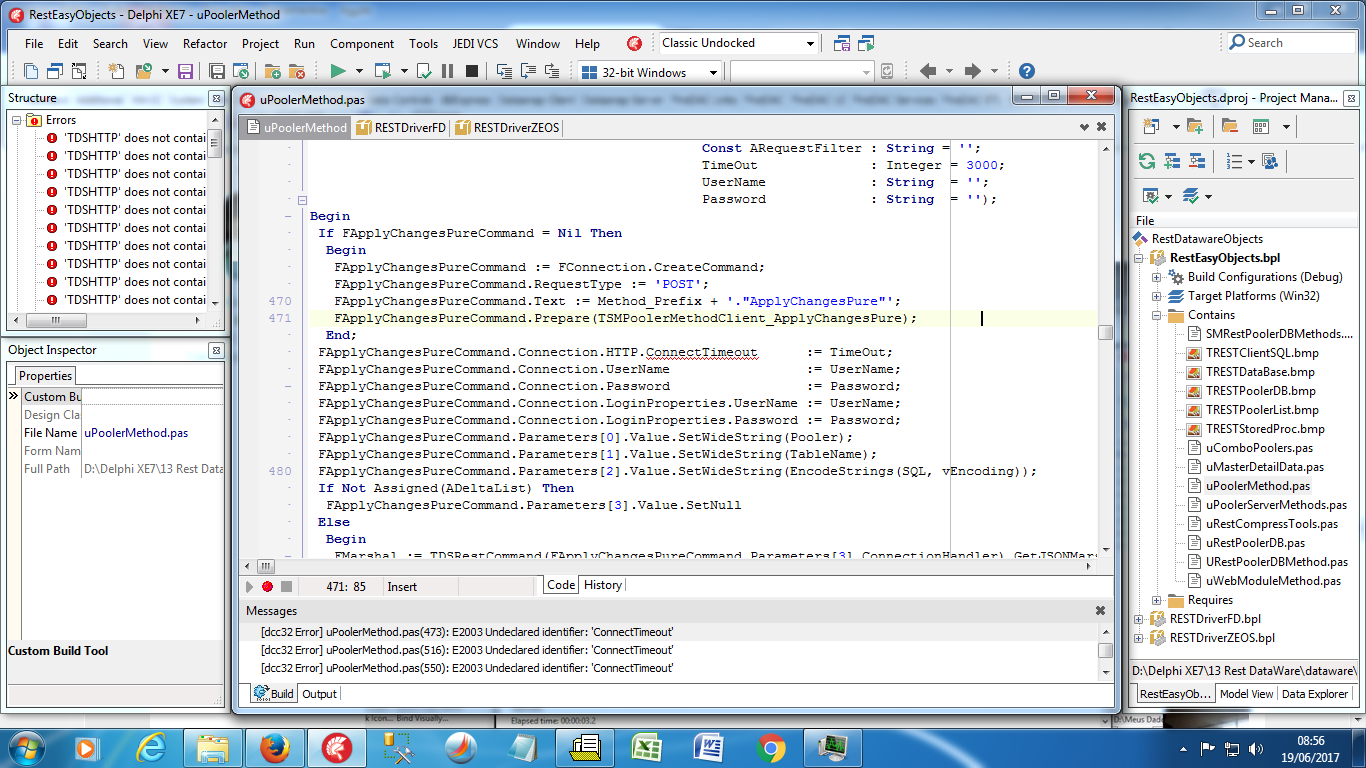1366x768 pixels.
Task: Click the green Run button in toolbar
Action: (338, 71)
